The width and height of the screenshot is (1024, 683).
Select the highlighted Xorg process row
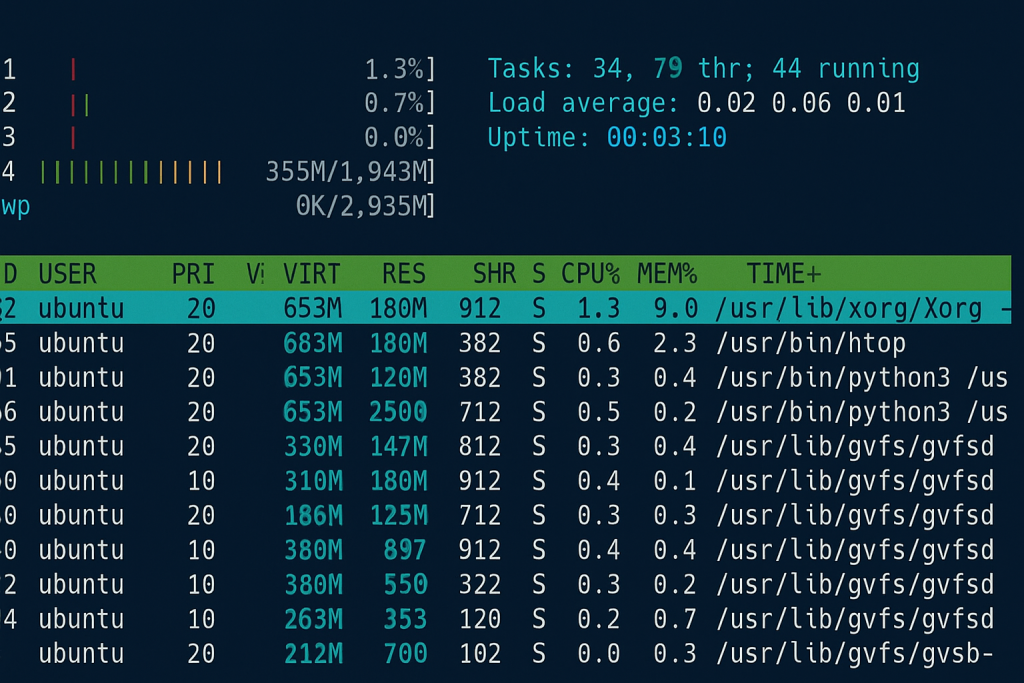click(x=400, y=308)
